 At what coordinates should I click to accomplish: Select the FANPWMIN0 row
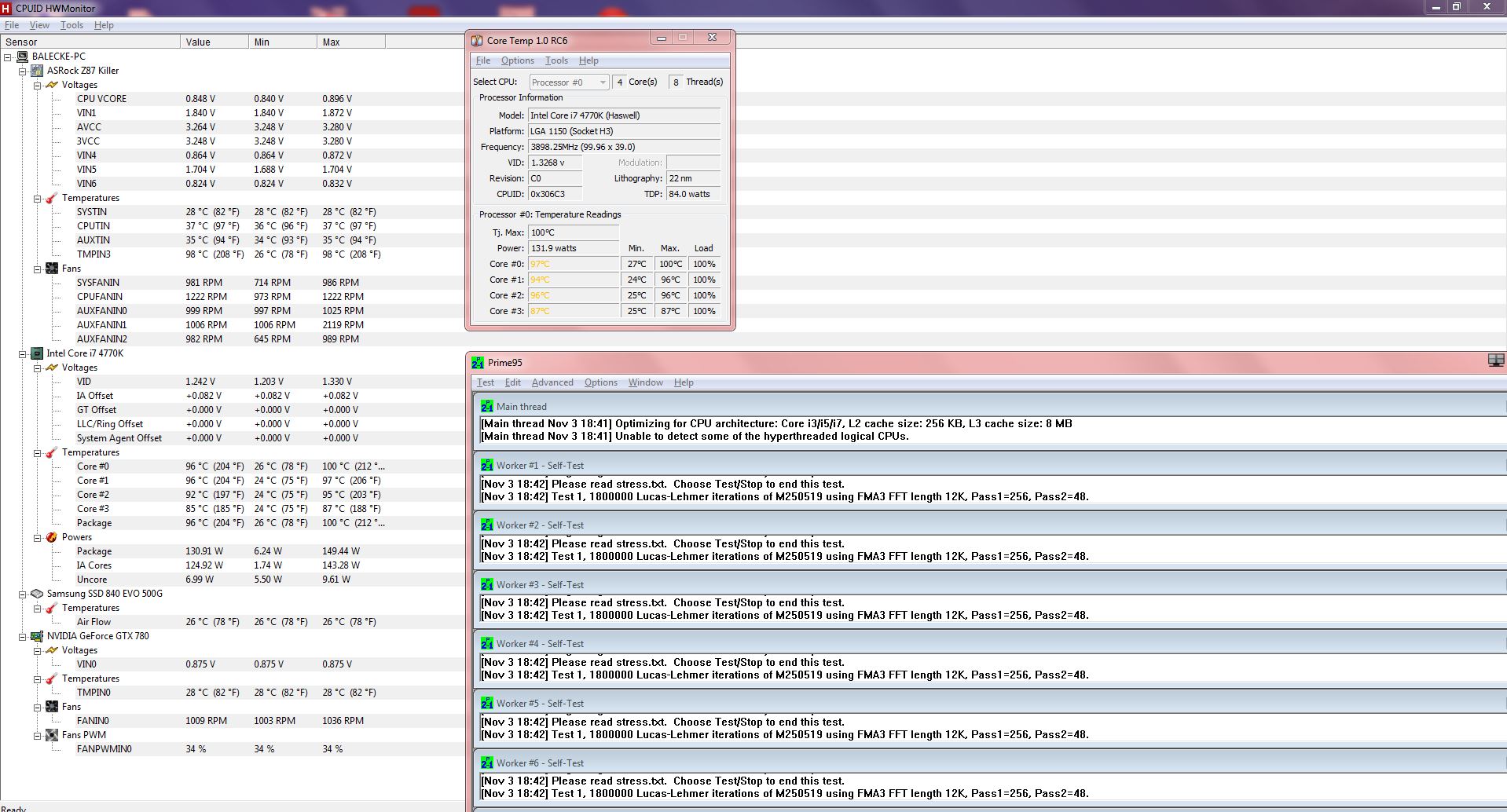point(233,749)
